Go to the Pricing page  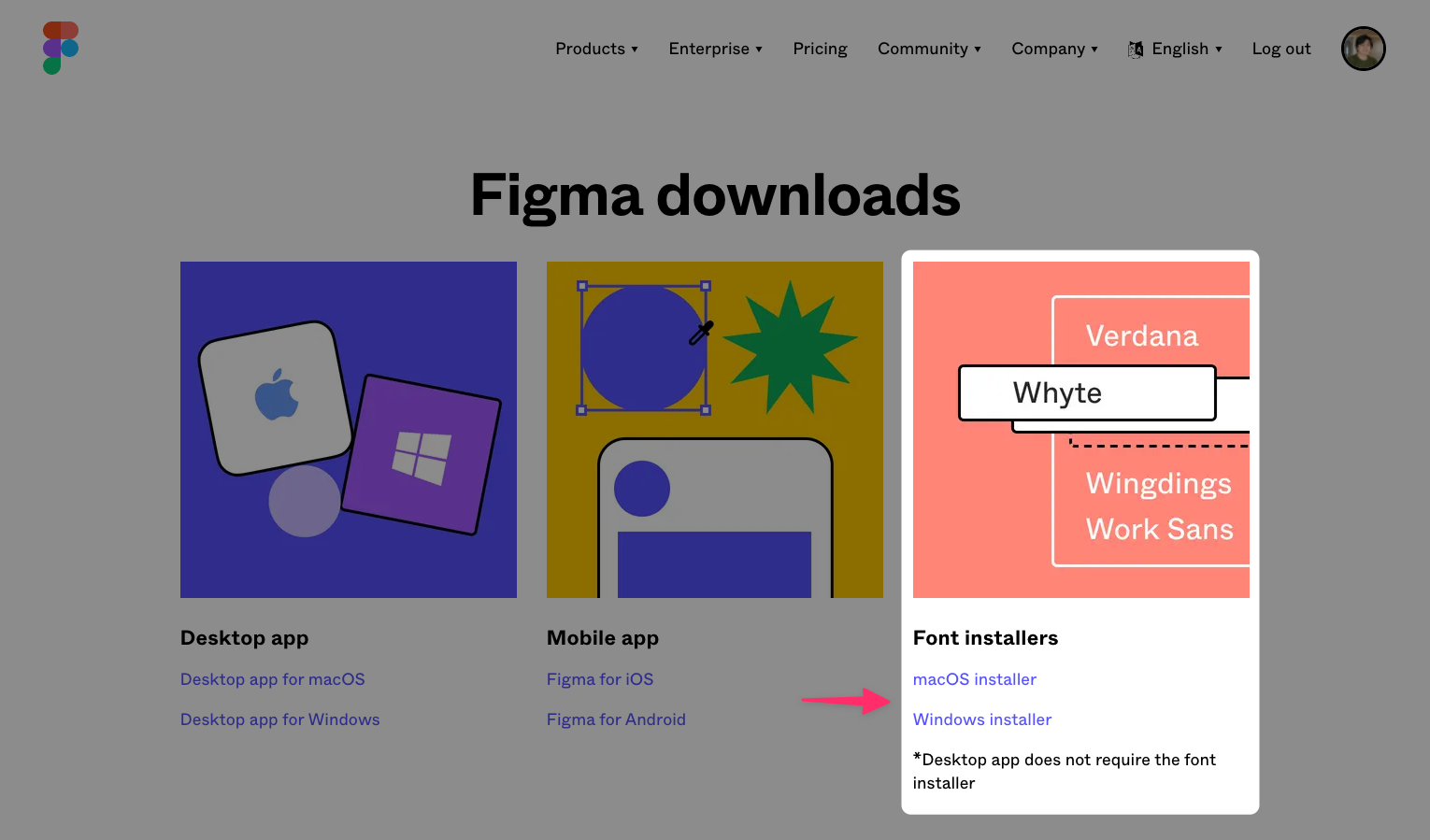820,49
